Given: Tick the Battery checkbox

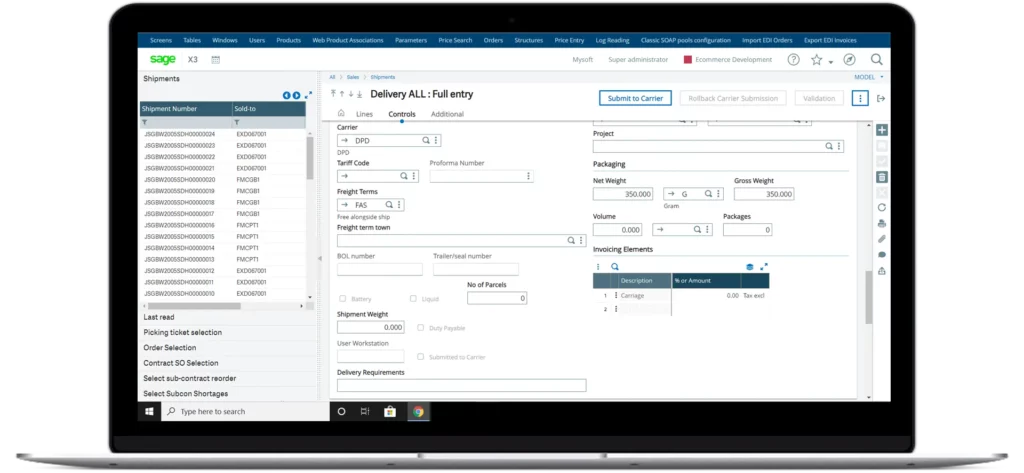Looking at the screenshot, I should [x=342, y=299].
